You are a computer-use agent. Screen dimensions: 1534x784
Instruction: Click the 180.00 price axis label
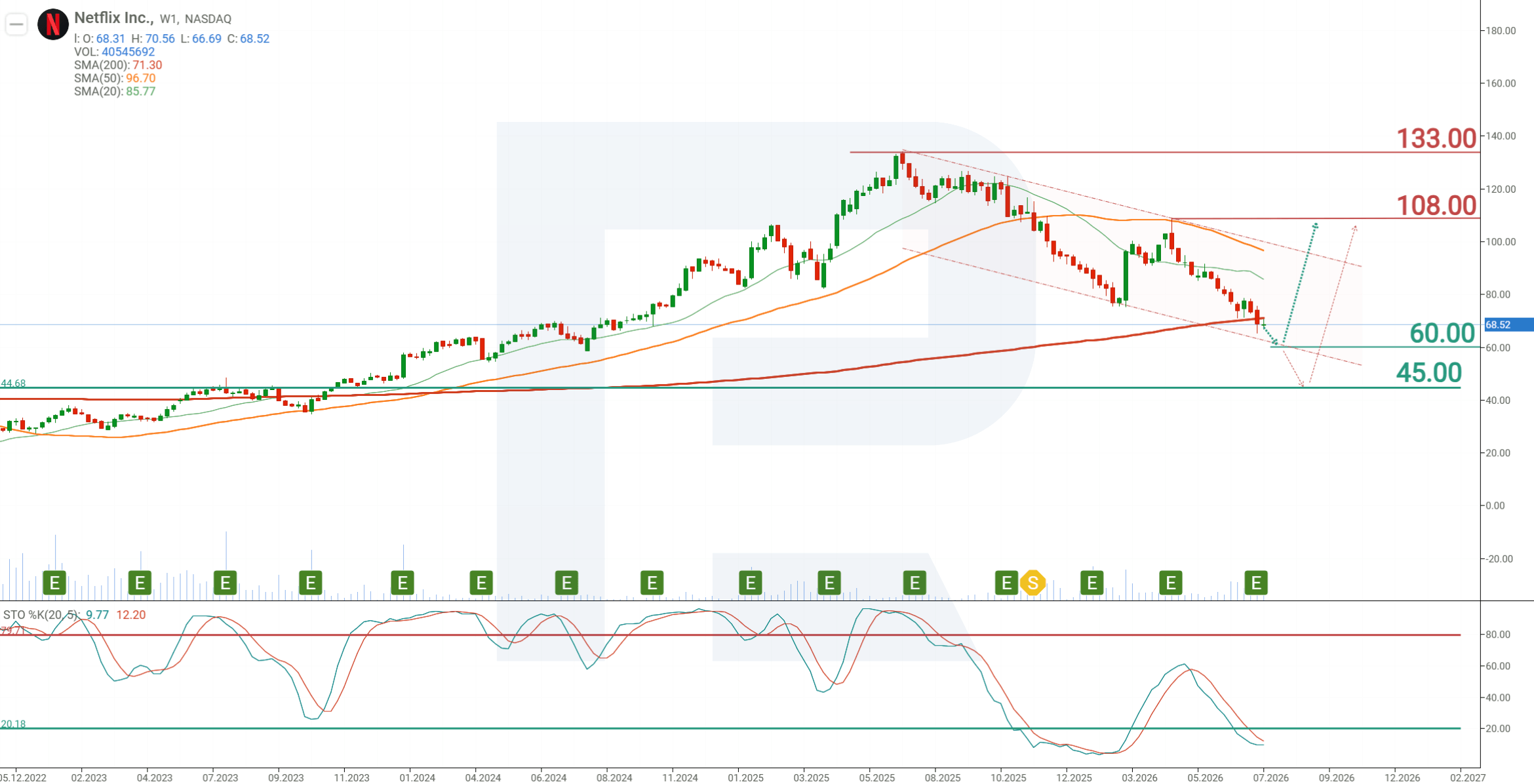pyautogui.click(x=1501, y=31)
